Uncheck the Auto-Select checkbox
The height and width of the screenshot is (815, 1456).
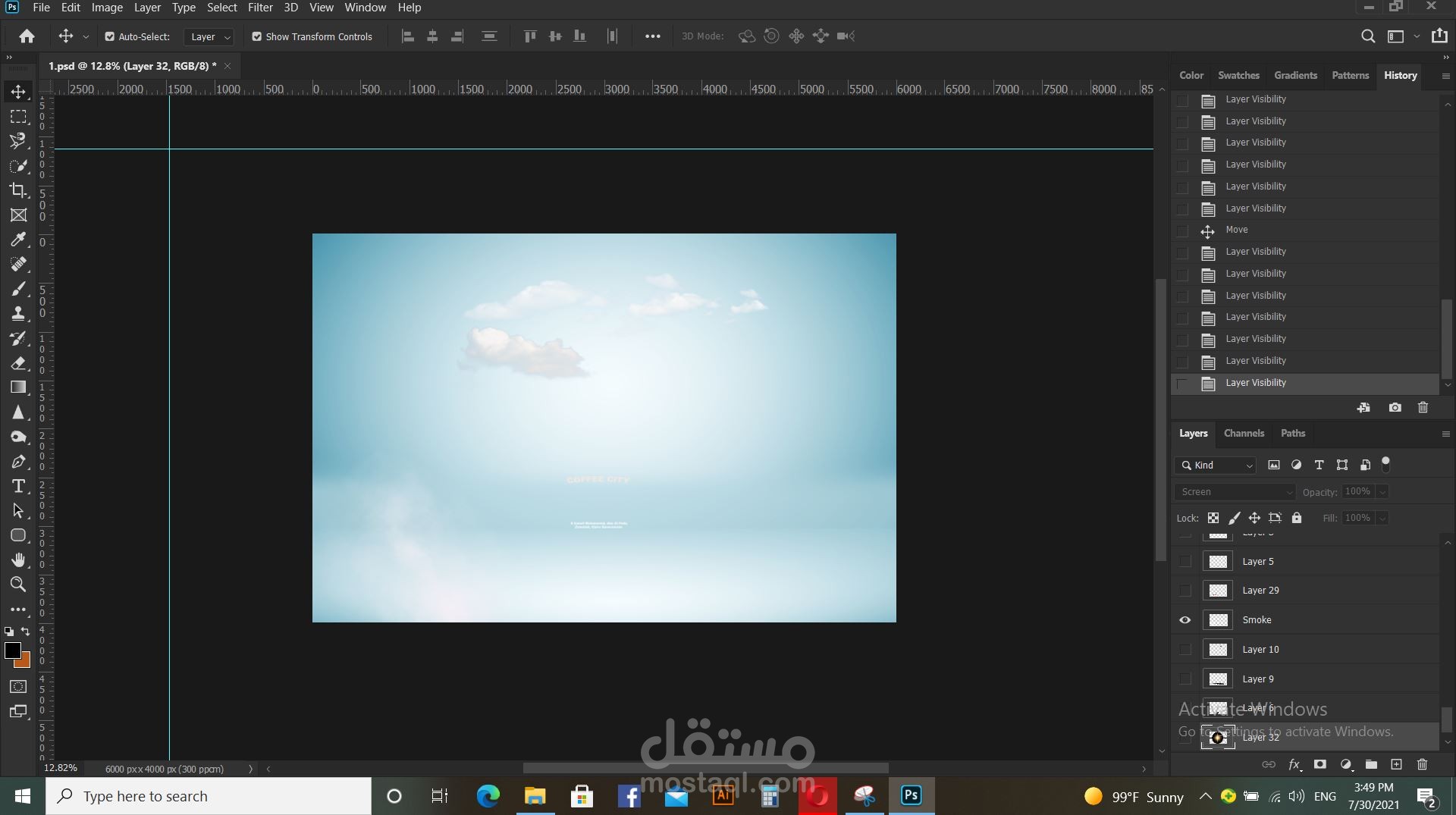[109, 36]
